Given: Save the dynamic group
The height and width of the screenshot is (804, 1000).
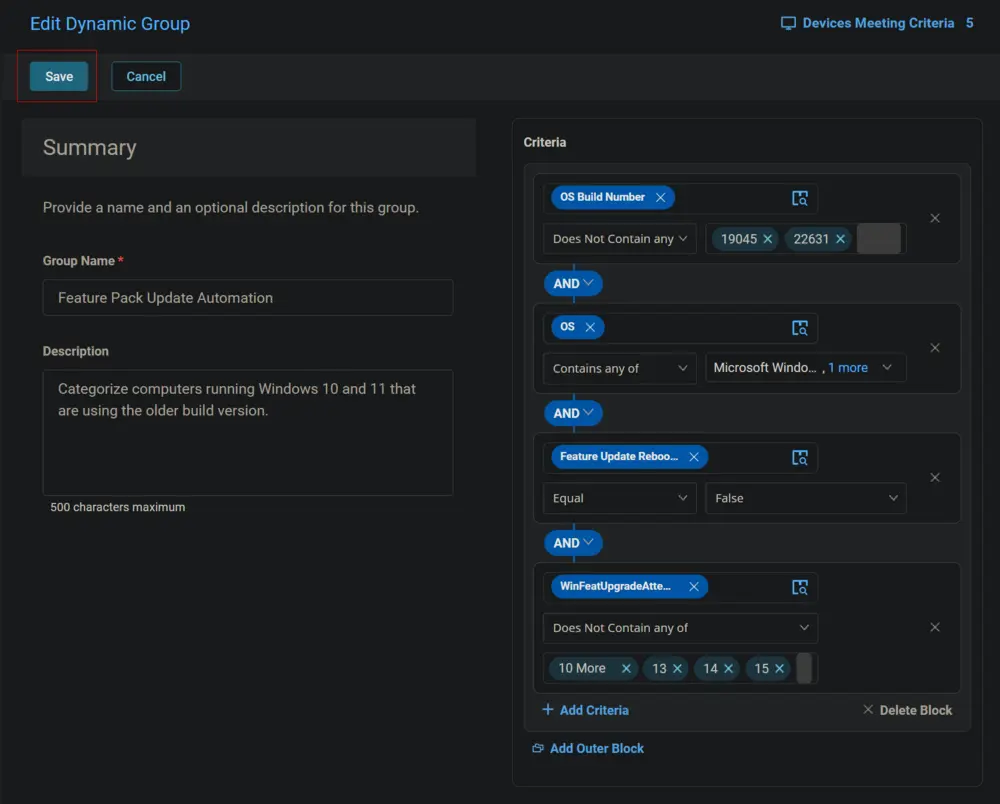Looking at the screenshot, I should pyautogui.click(x=59, y=77).
